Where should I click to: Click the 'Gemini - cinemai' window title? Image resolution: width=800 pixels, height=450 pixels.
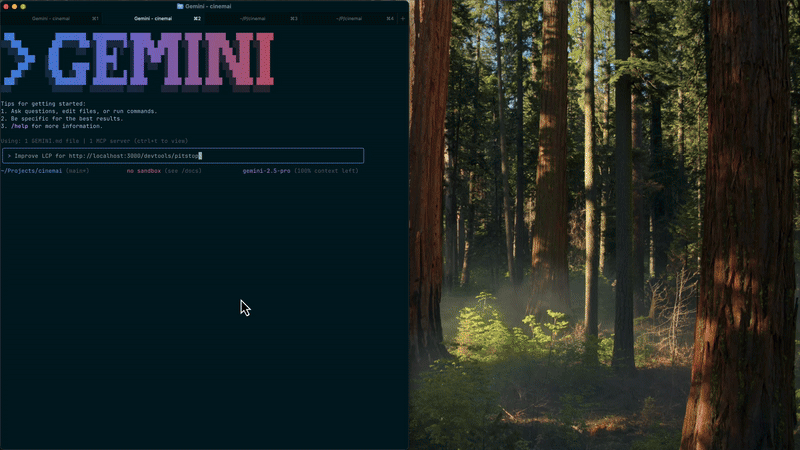point(208,6)
